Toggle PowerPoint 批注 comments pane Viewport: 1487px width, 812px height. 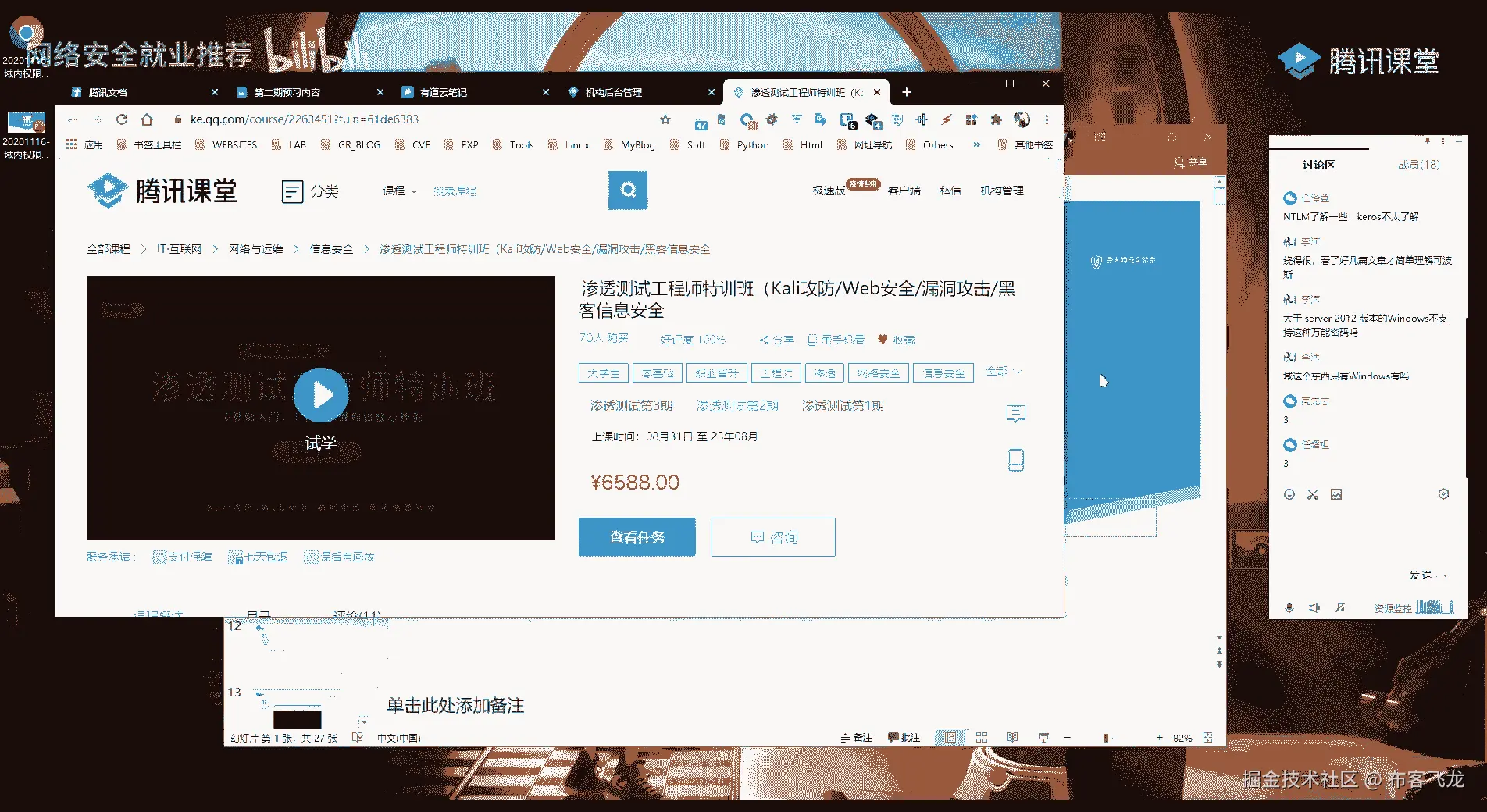[904, 737]
